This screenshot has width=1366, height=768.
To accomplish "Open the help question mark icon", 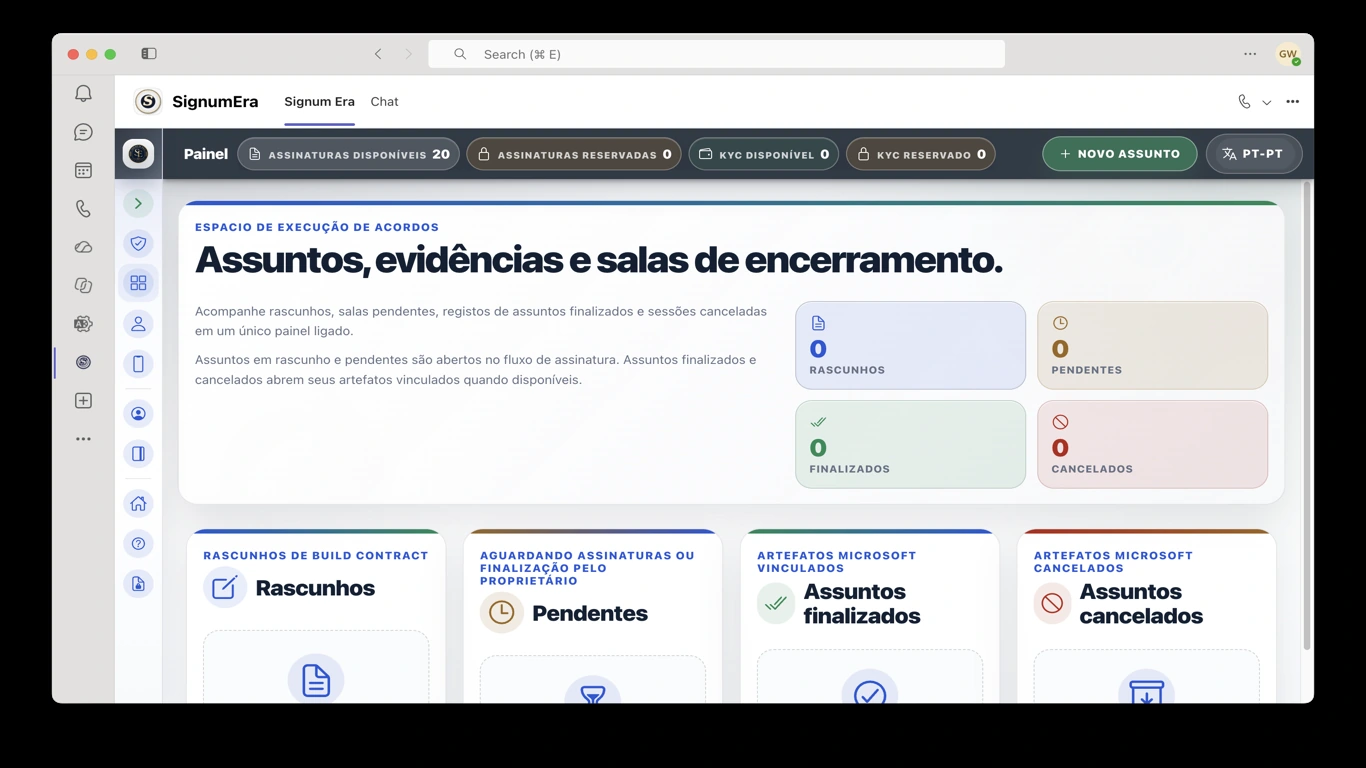I will pyautogui.click(x=138, y=544).
